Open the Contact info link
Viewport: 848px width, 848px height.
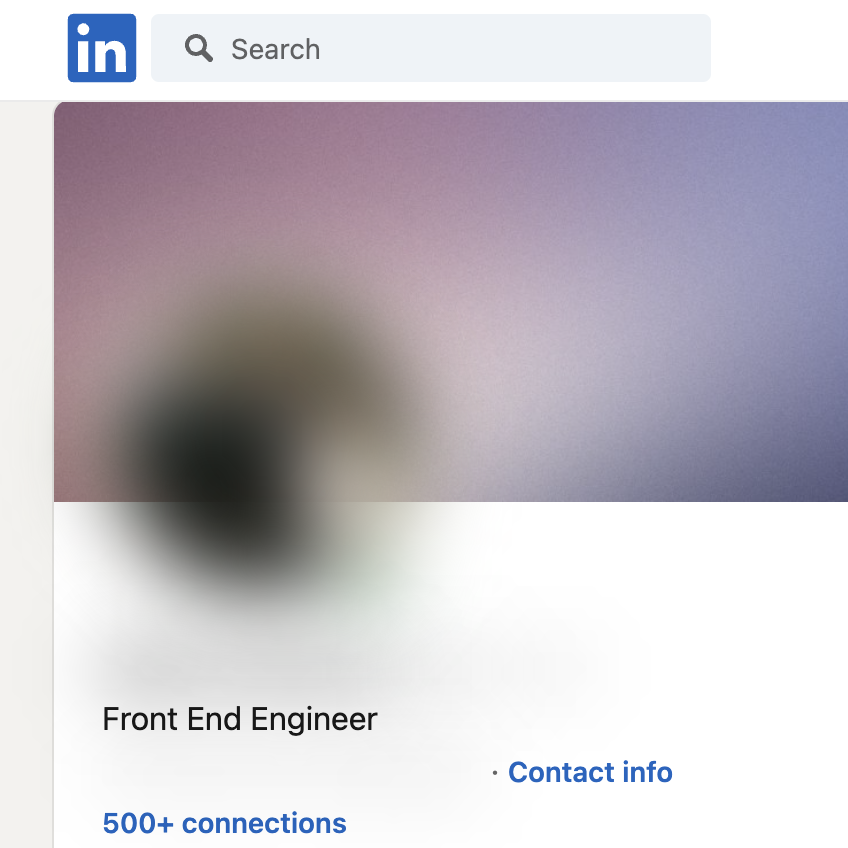(x=590, y=772)
